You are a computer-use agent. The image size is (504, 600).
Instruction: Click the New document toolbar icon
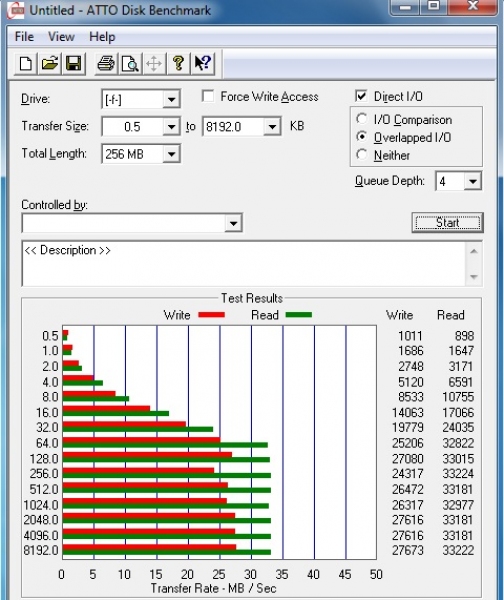pyautogui.click(x=26, y=64)
